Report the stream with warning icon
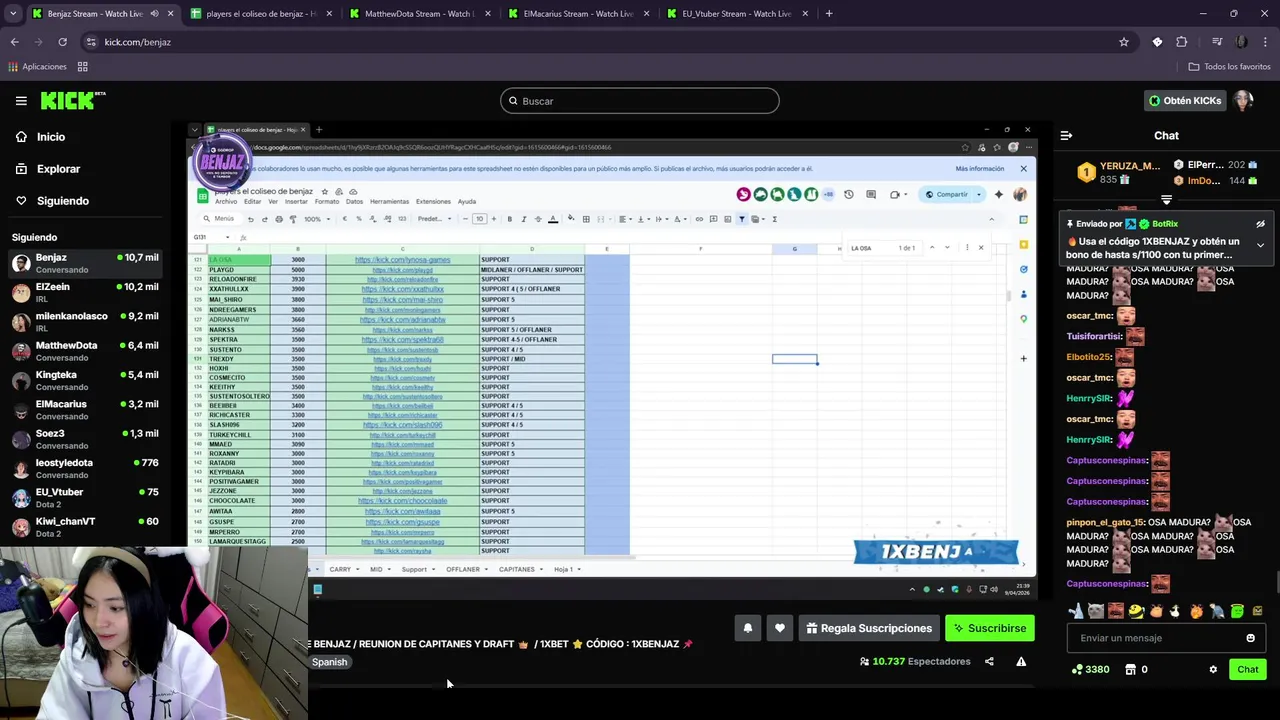 [x=1021, y=661]
